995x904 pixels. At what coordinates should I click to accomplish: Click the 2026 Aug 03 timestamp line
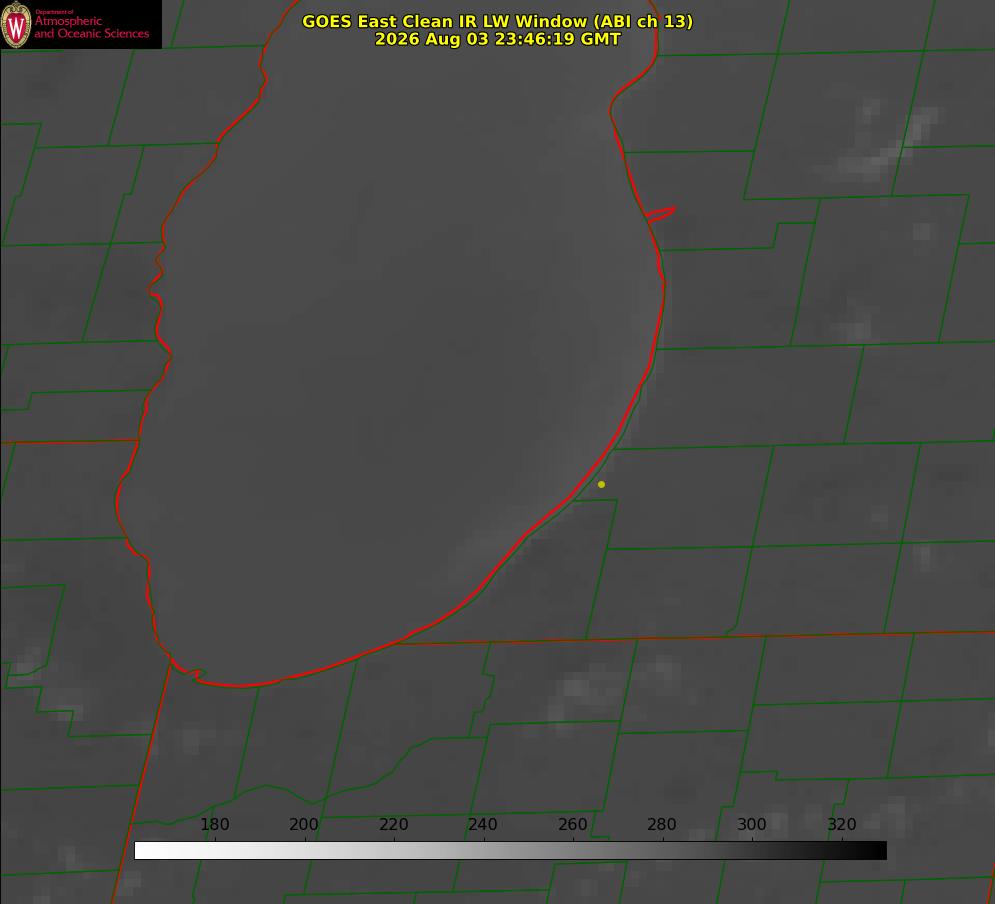(x=498, y=39)
